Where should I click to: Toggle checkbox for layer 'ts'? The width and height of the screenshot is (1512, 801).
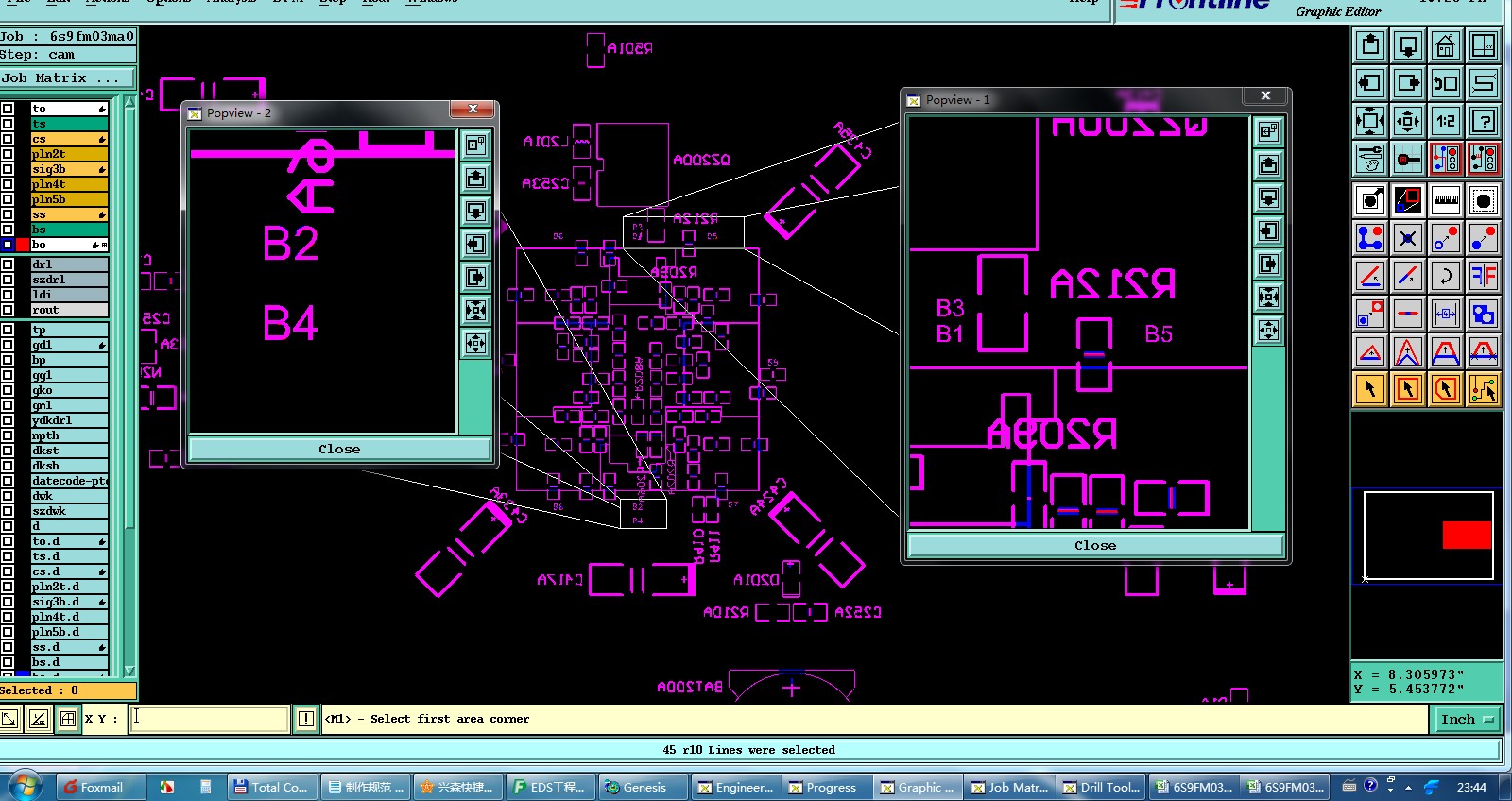(x=8, y=124)
